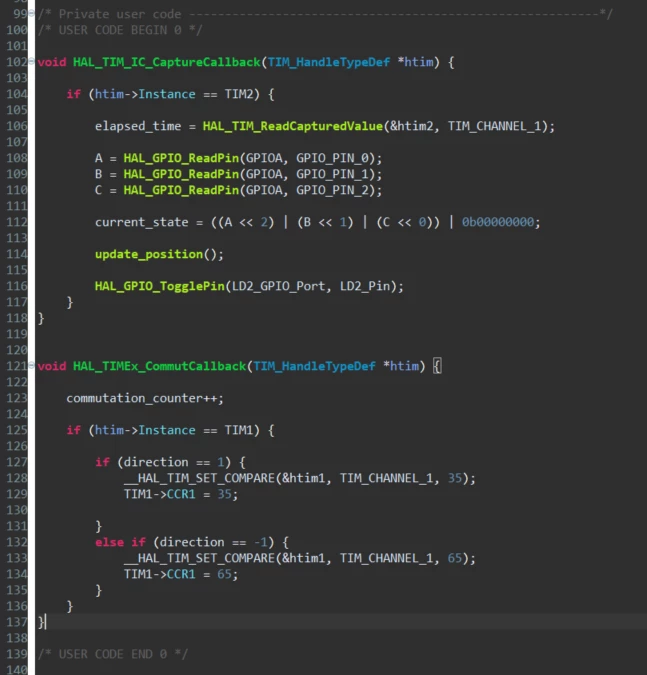This screenshot has height=675, width=647.
Task: Click '(A << 2)' in the current_state expression
Action: pyautogui.click(x=246, y=222)
